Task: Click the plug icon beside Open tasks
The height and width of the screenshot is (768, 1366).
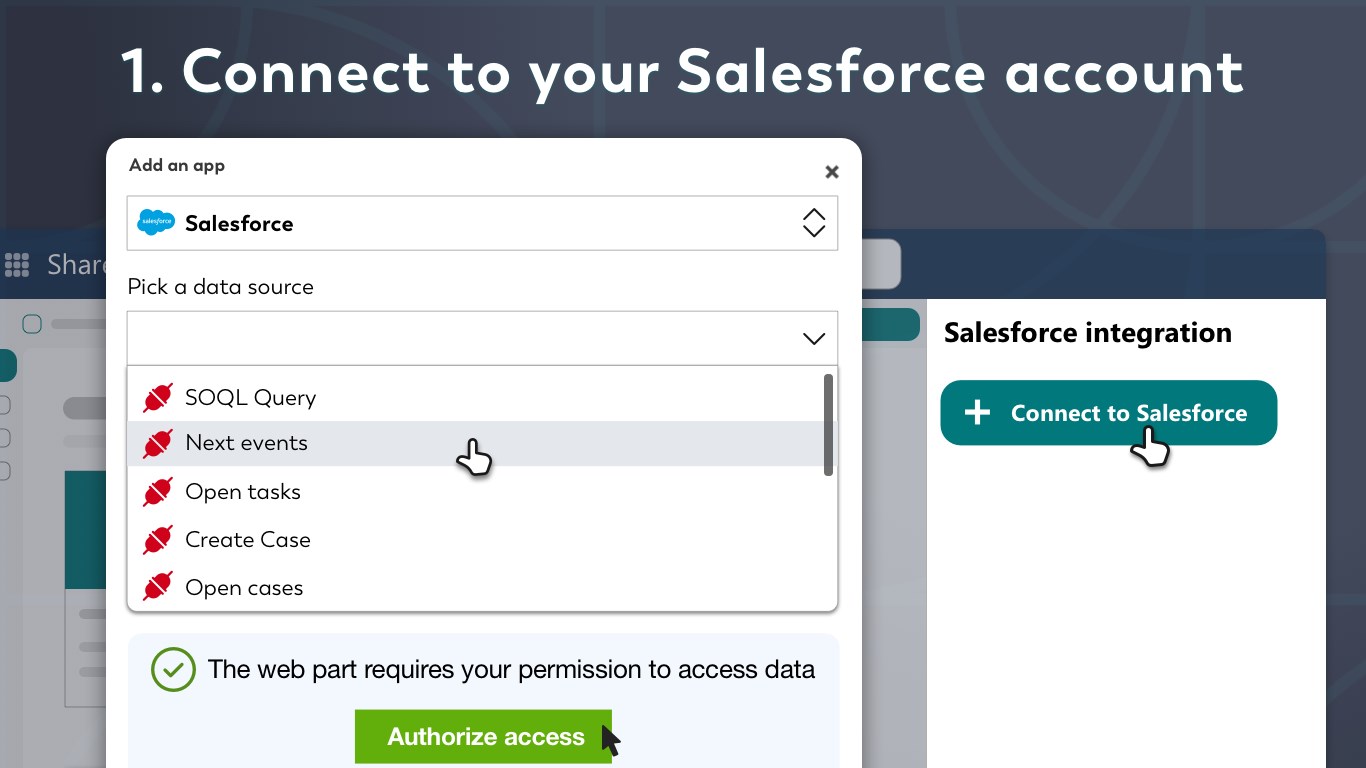Action: click(x=158, y=492)
